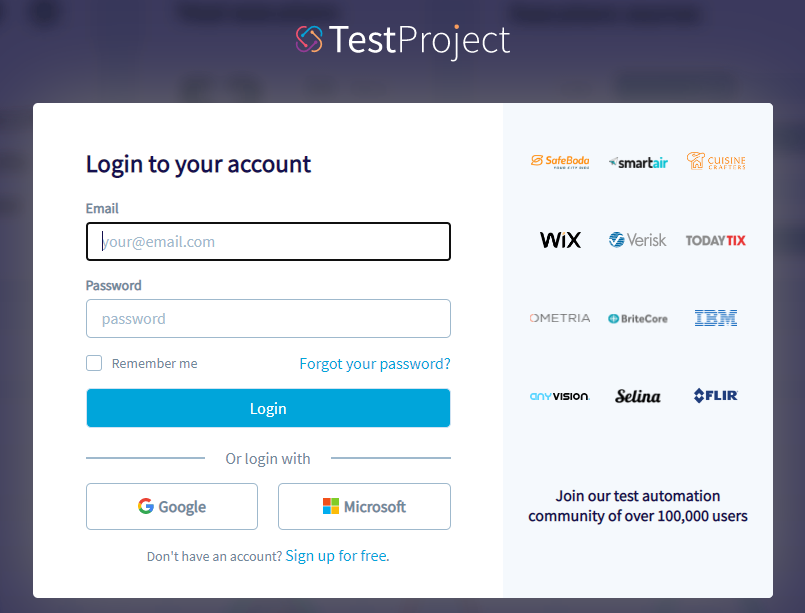Click the AnyVision logo
805x613 pixels.
point(560,396)
